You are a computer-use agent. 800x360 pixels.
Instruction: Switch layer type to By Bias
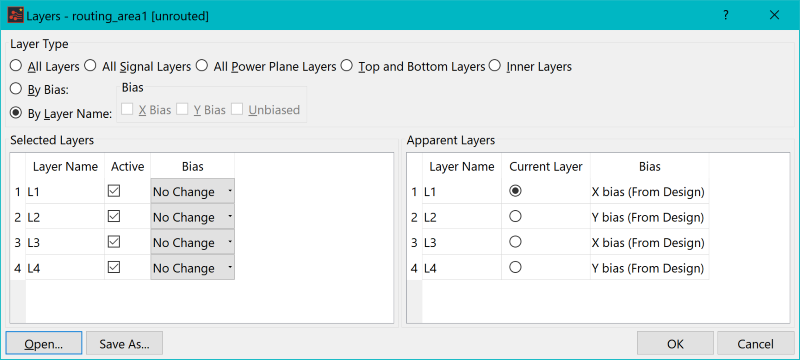point(16,89)
